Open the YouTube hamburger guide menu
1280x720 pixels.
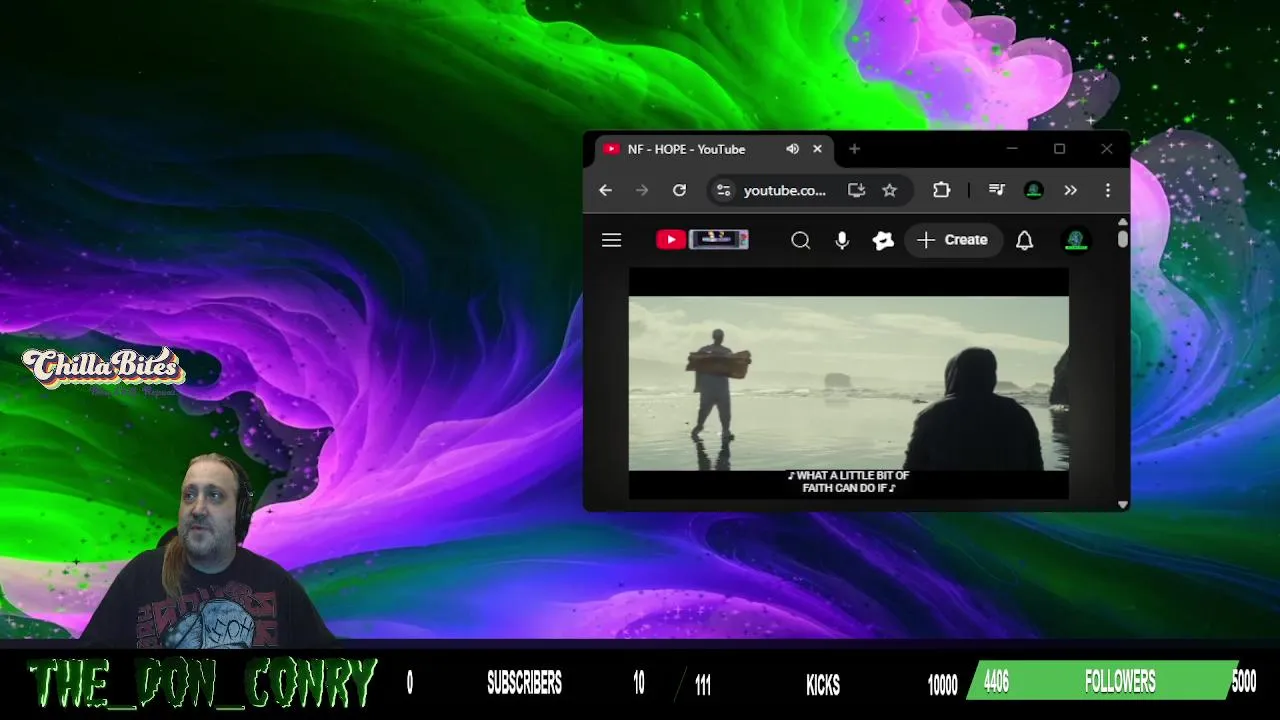[611, 240]
